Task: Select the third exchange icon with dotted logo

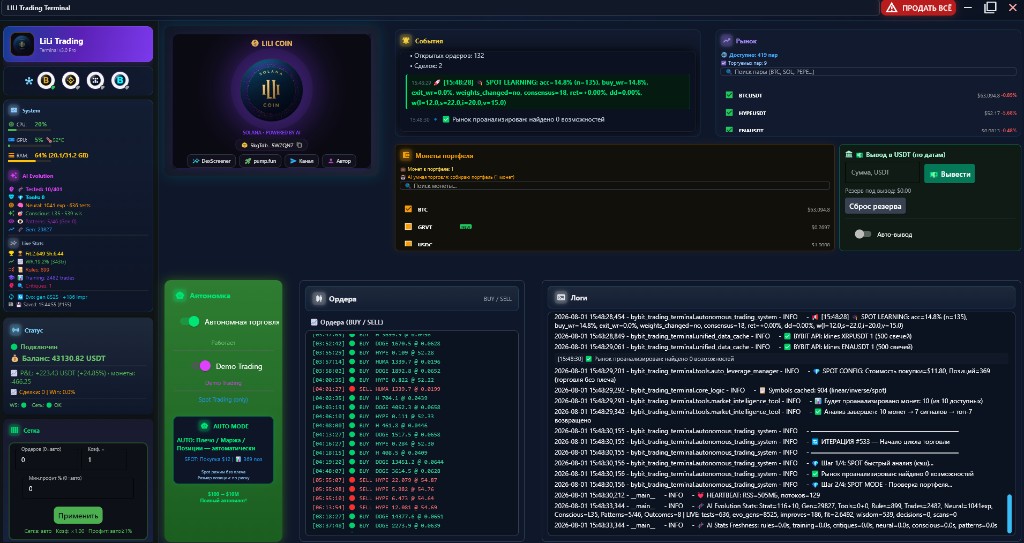Action: point(95,81)
